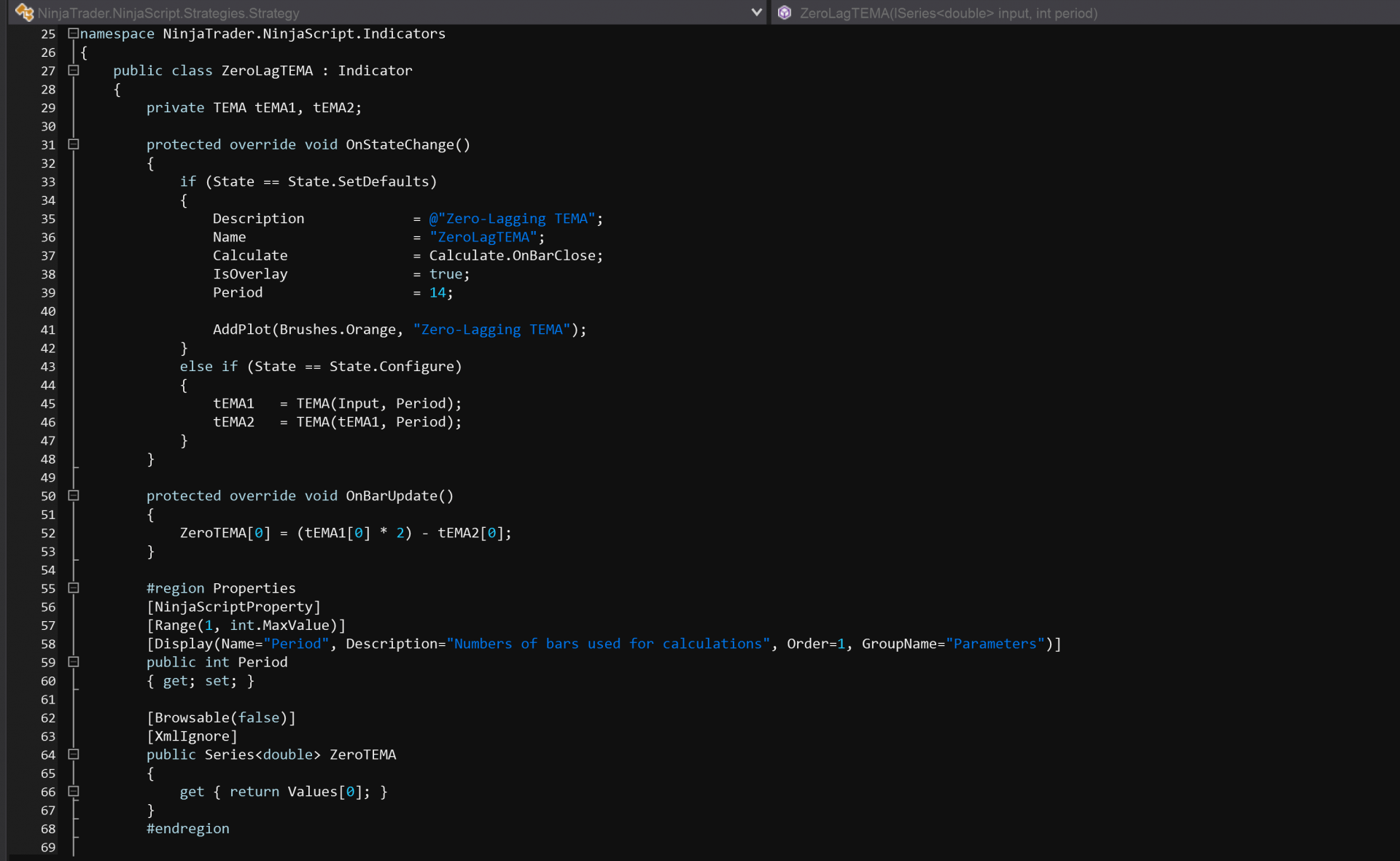Open the ZeroLagTEMA member dropdown
This screenshot has width=1400, height=861.
coord(948,12)
